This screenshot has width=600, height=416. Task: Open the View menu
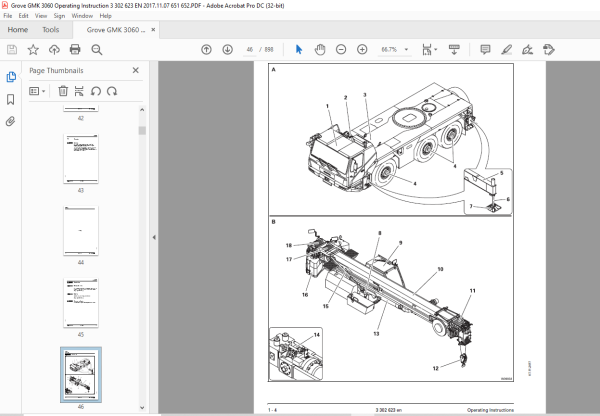click(x=41, y=16)
